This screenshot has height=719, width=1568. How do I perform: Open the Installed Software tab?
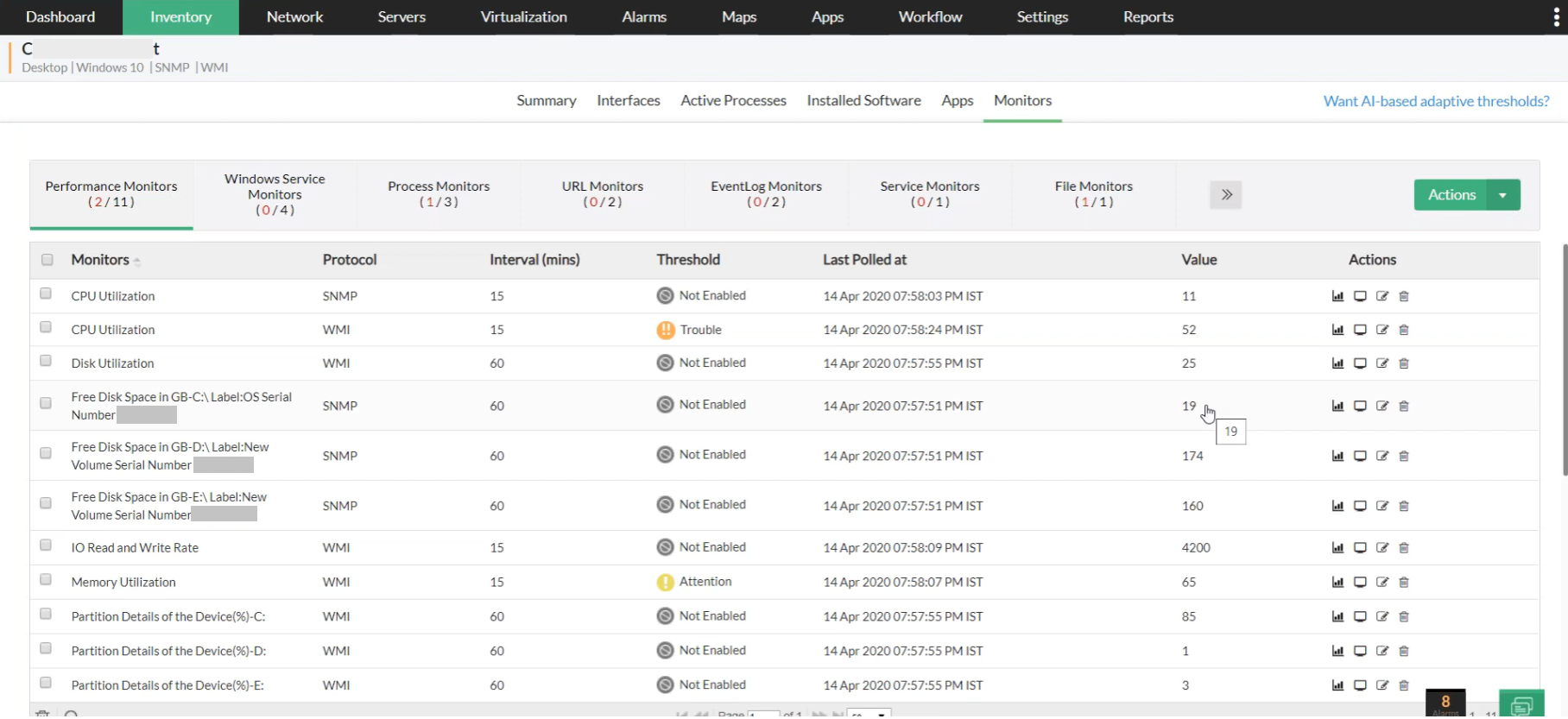pos(863,101)
